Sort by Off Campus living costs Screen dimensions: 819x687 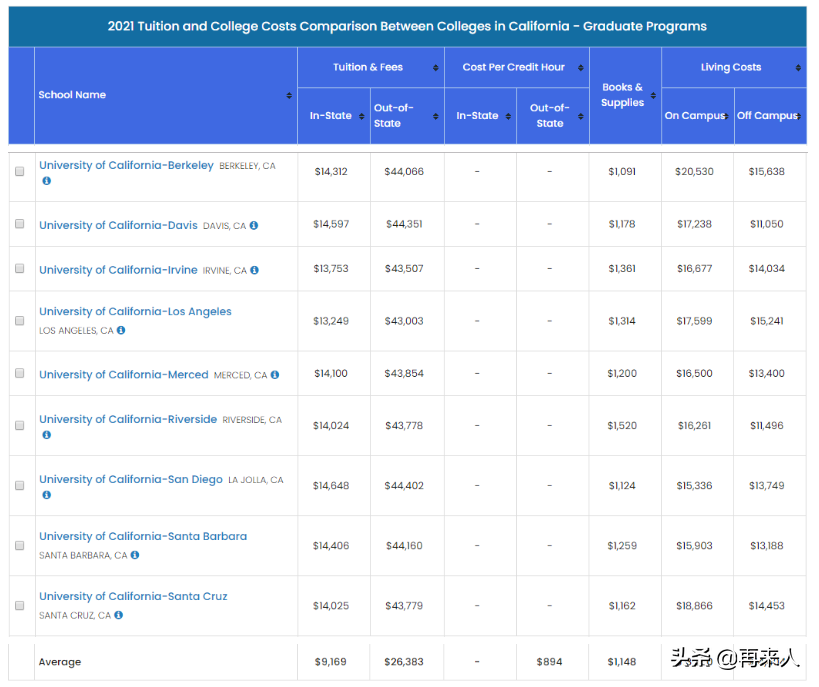click(799, 116)
